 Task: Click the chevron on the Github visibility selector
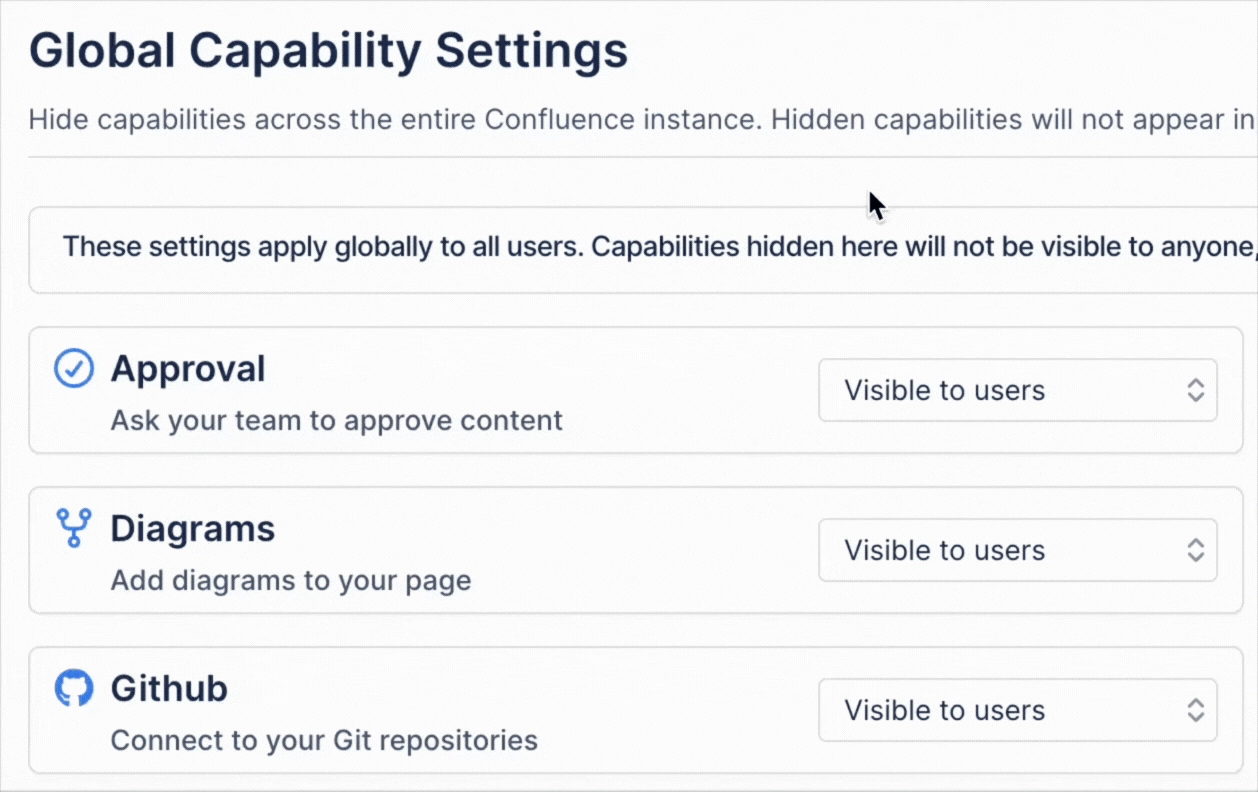[1196, 710]
